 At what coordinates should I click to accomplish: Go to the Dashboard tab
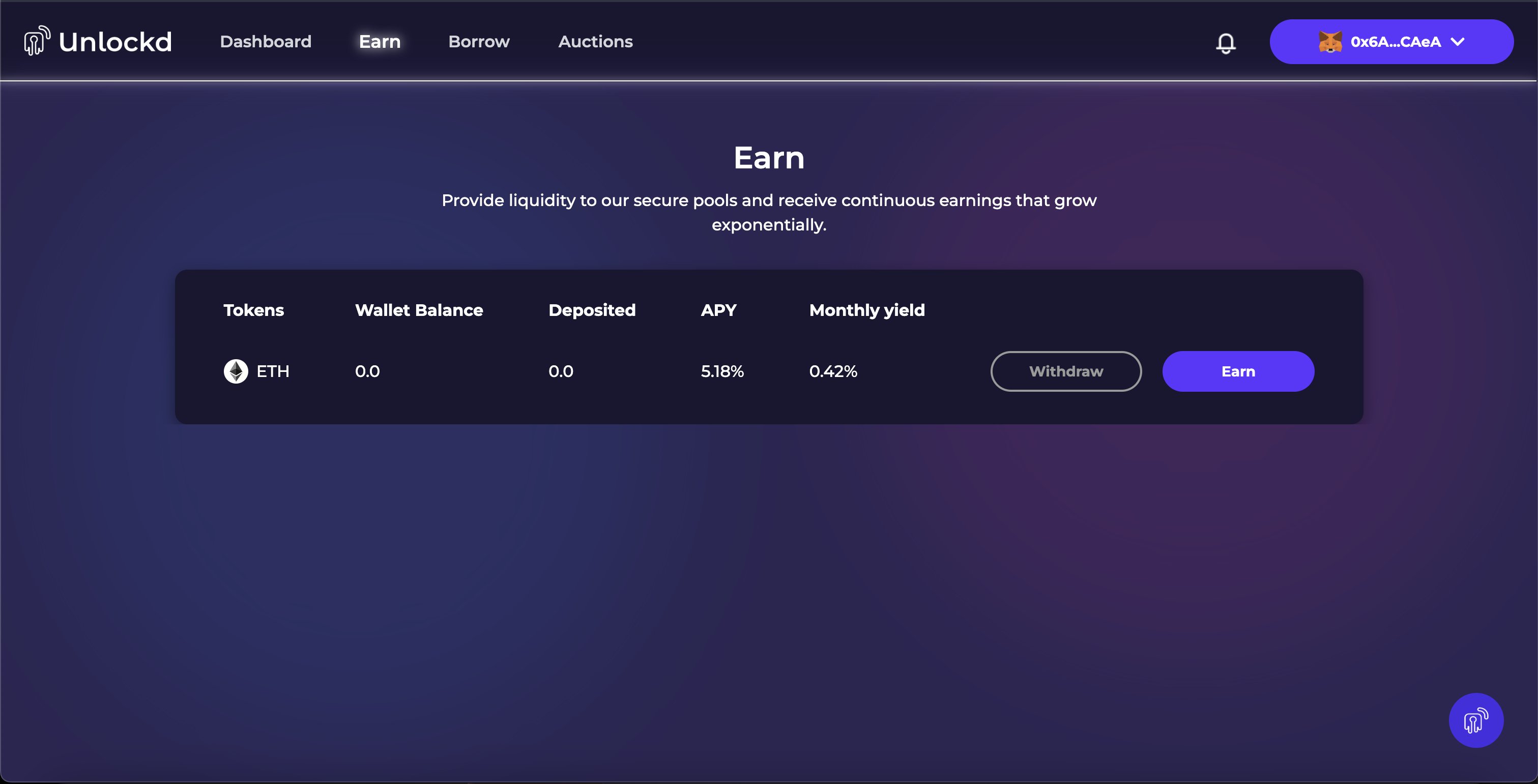point(266,42)
